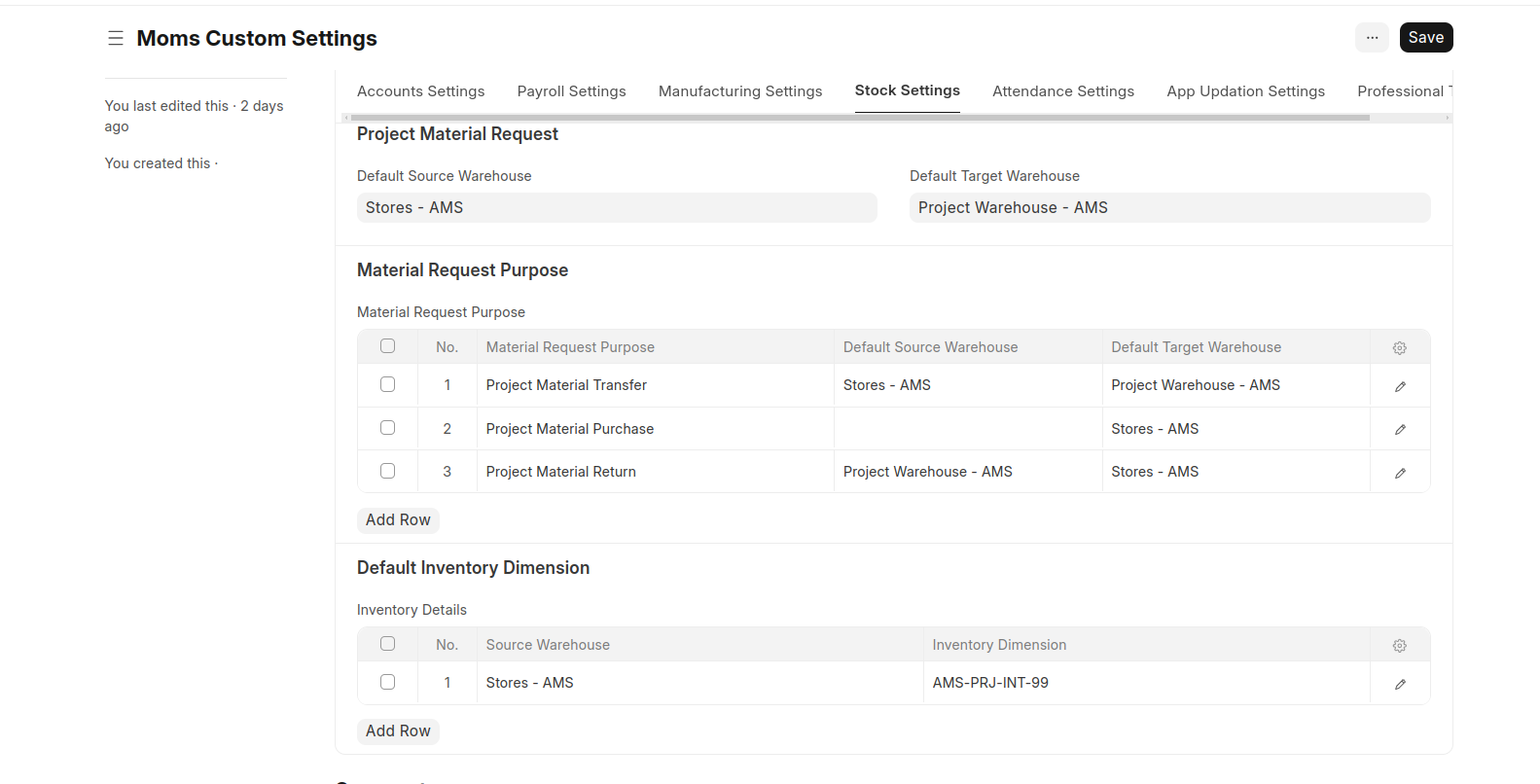
Task: Open the three-dots more options menu
Action: click(1372, 38)
